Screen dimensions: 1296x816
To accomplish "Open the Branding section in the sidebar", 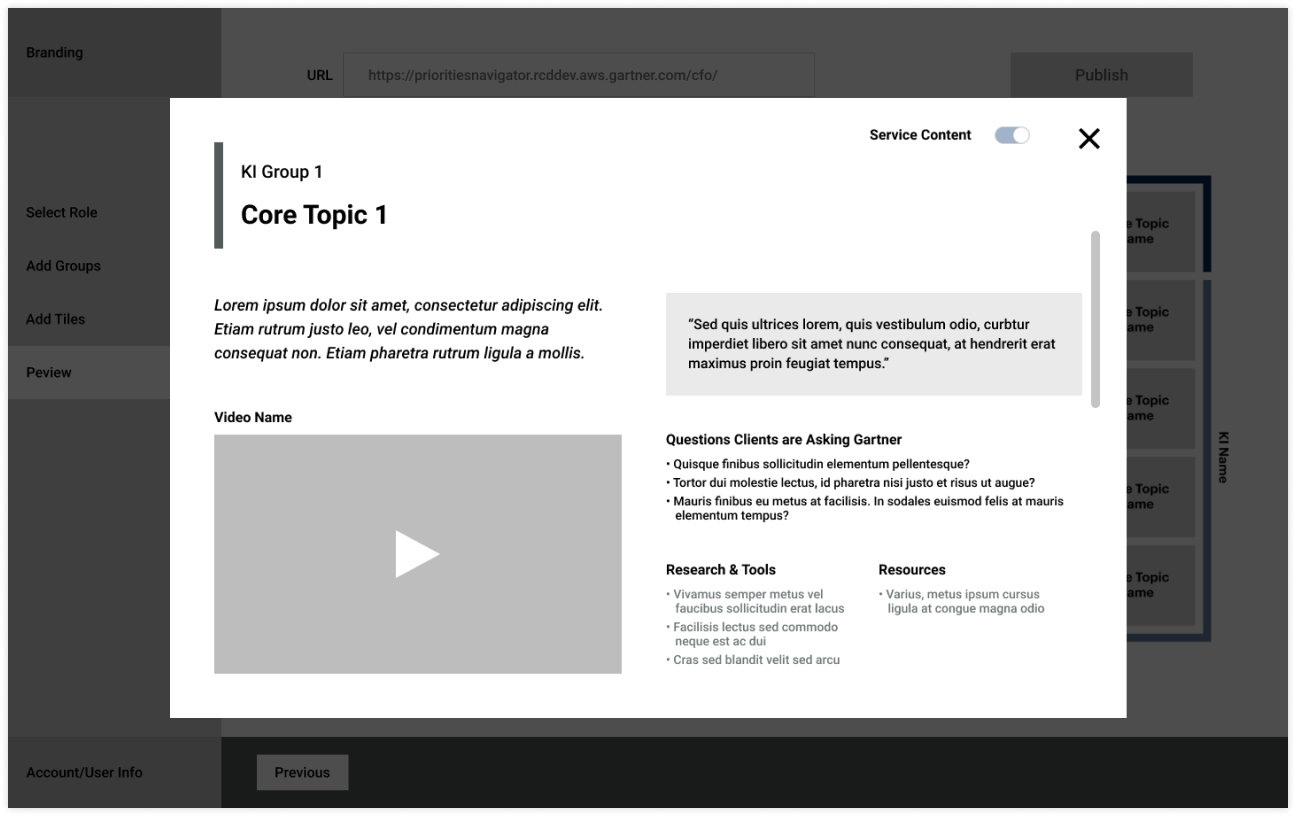I will (x=55, y=52).
